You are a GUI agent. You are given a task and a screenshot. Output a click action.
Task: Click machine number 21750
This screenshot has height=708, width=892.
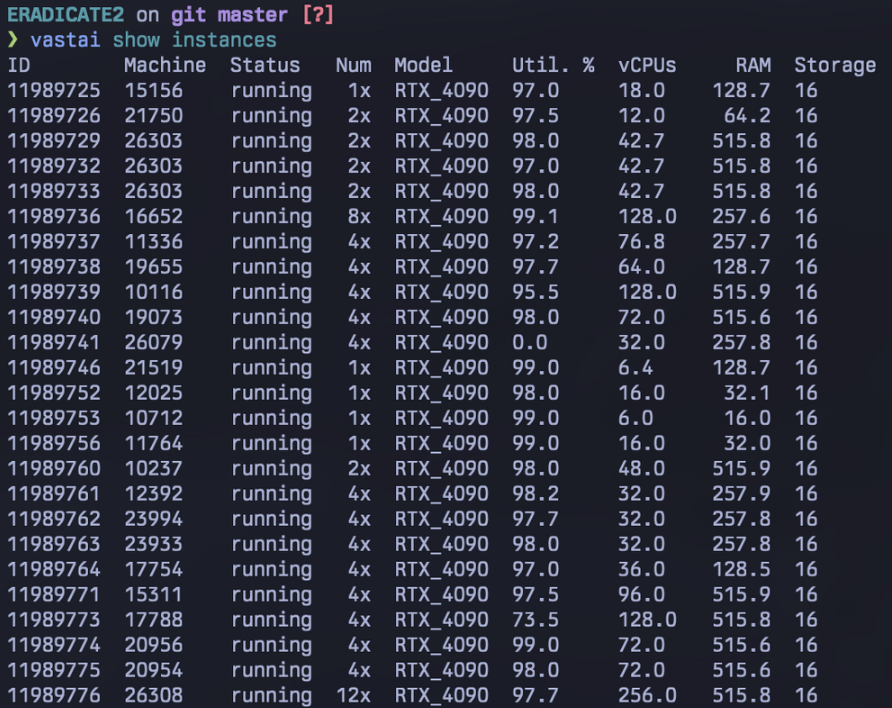click(x=154, y=115)
